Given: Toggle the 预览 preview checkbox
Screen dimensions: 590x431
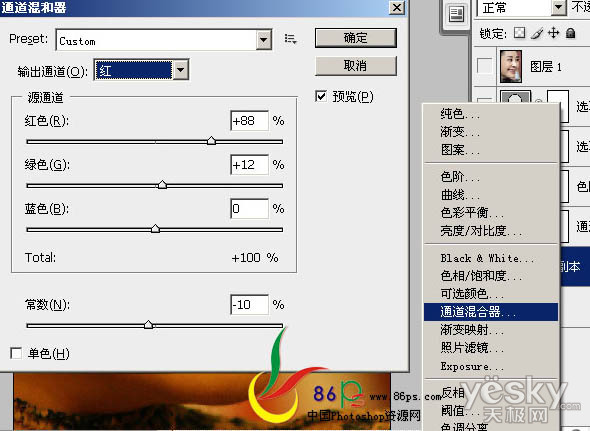Looking at the screenshot, I should 321,96.
